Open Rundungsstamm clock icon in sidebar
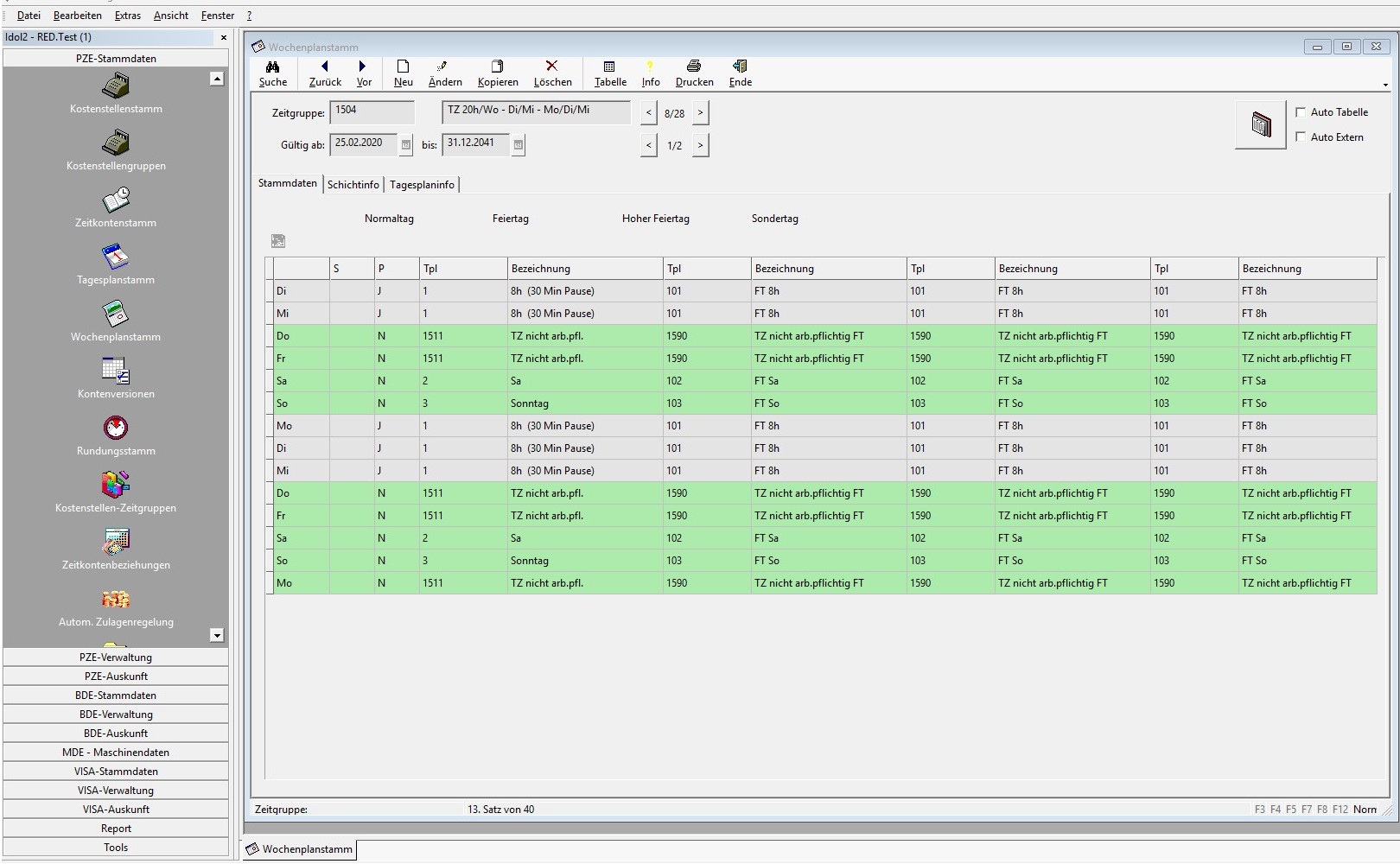The width and height of the screenshot is (1400, 864). coord(116,429)
